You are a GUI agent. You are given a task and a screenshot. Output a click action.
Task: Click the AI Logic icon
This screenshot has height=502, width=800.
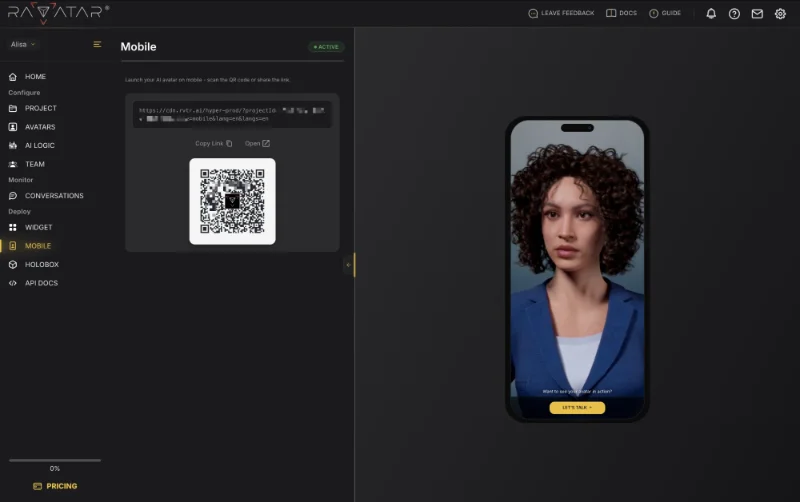13,145
